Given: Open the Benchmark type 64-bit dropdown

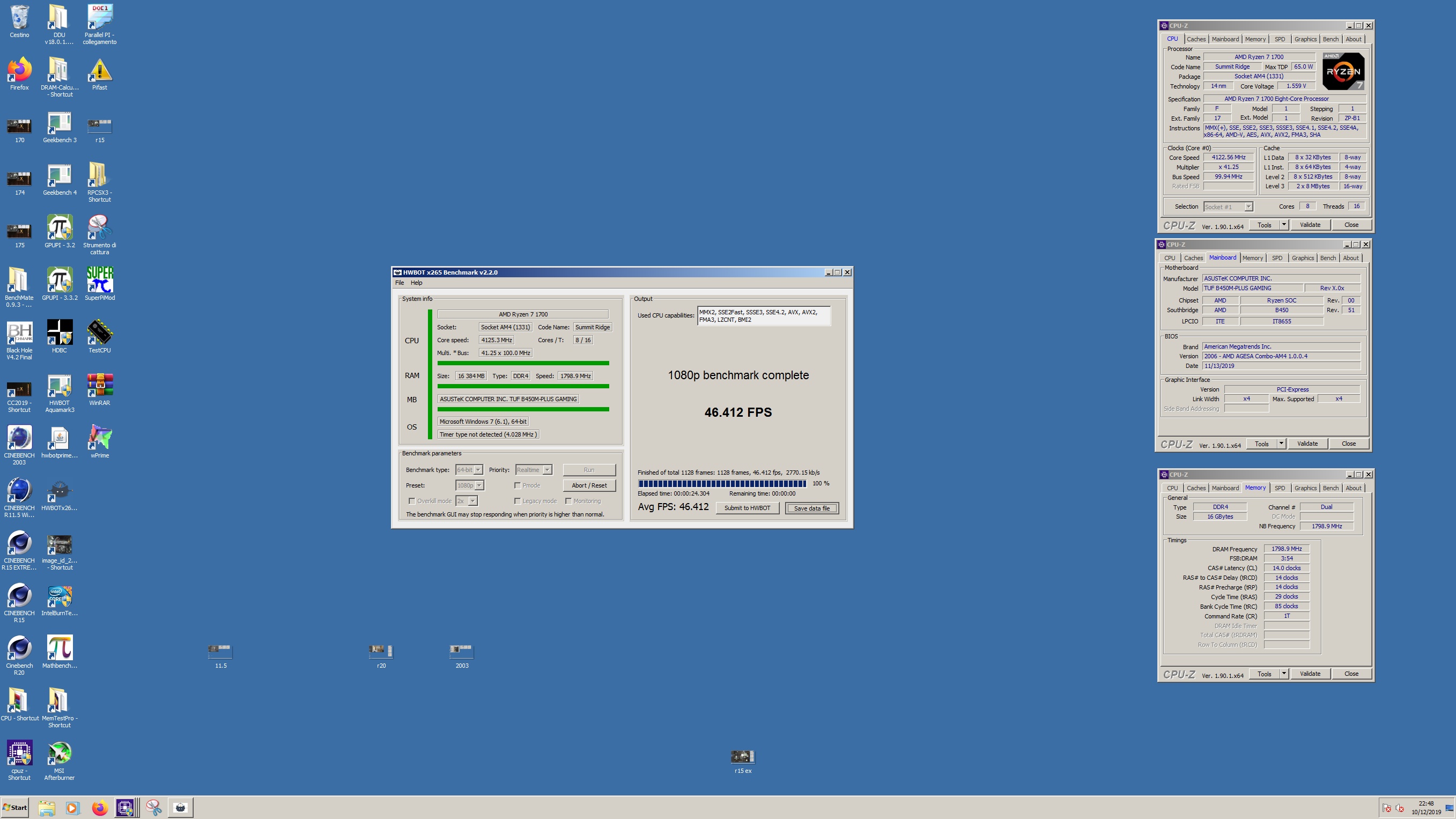Looking at the screenshot, I should click(469, 470).
